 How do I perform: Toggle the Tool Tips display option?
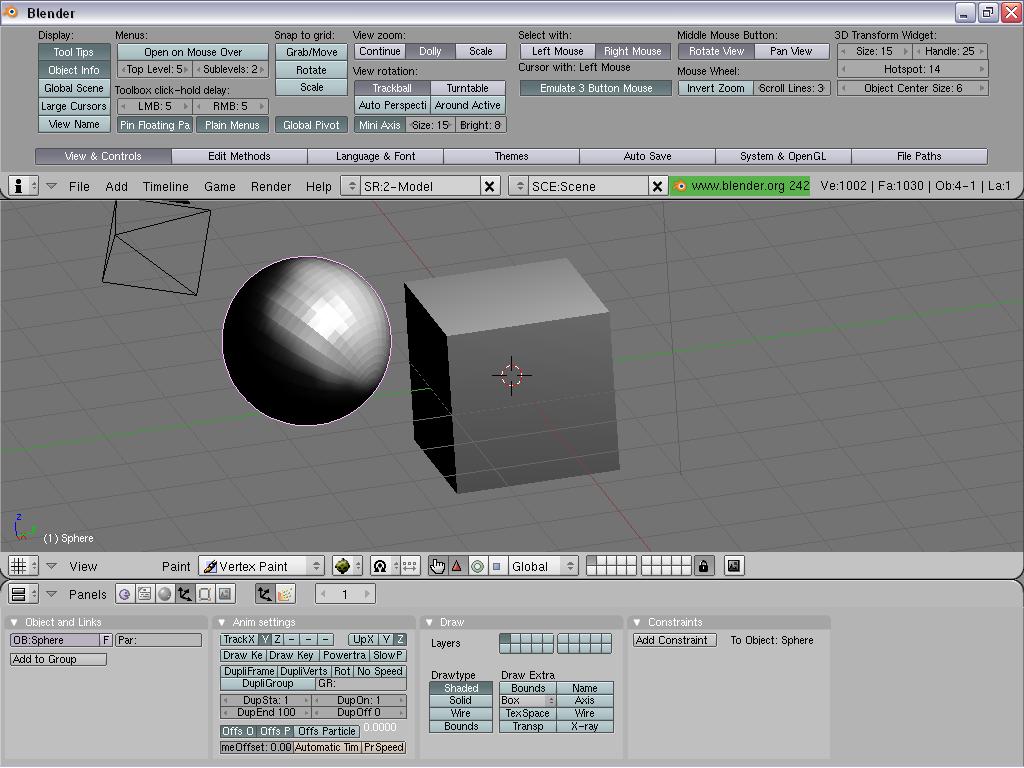(73, 52)
